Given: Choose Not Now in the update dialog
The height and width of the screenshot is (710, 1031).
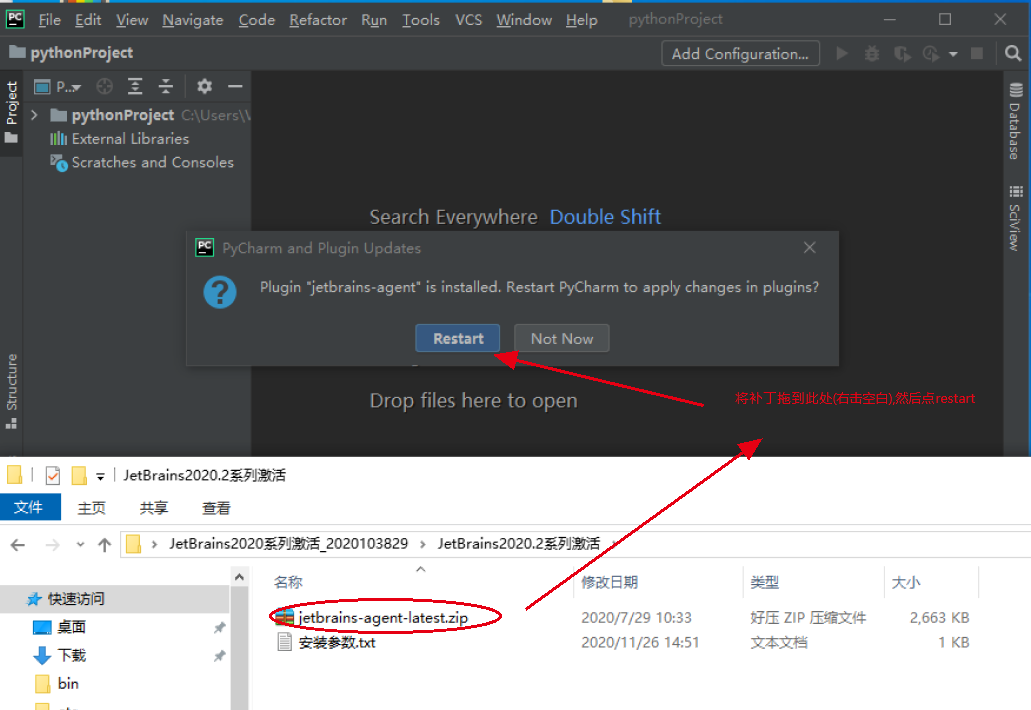Looking at the screenshot, I should [x=562, y=339].
